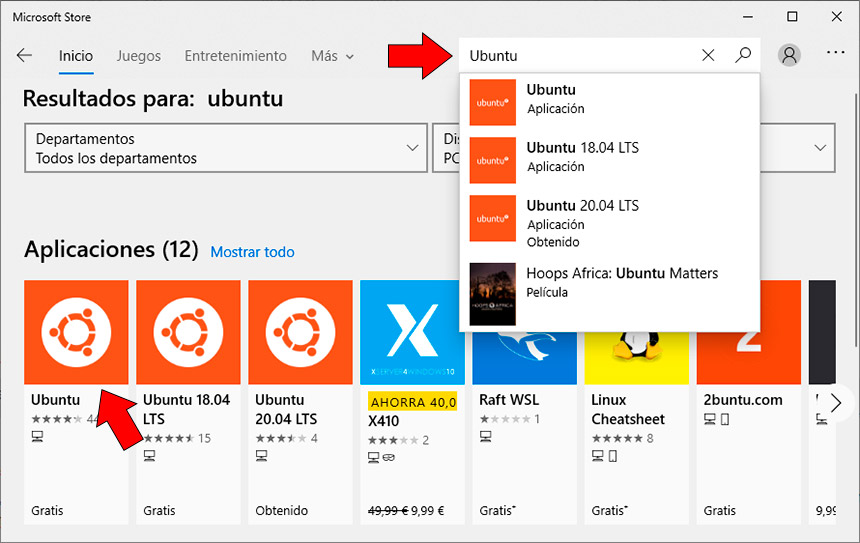Screen dimensions: 860x543
Task: Select the Inicio tab
Action: tap(76, 56)
